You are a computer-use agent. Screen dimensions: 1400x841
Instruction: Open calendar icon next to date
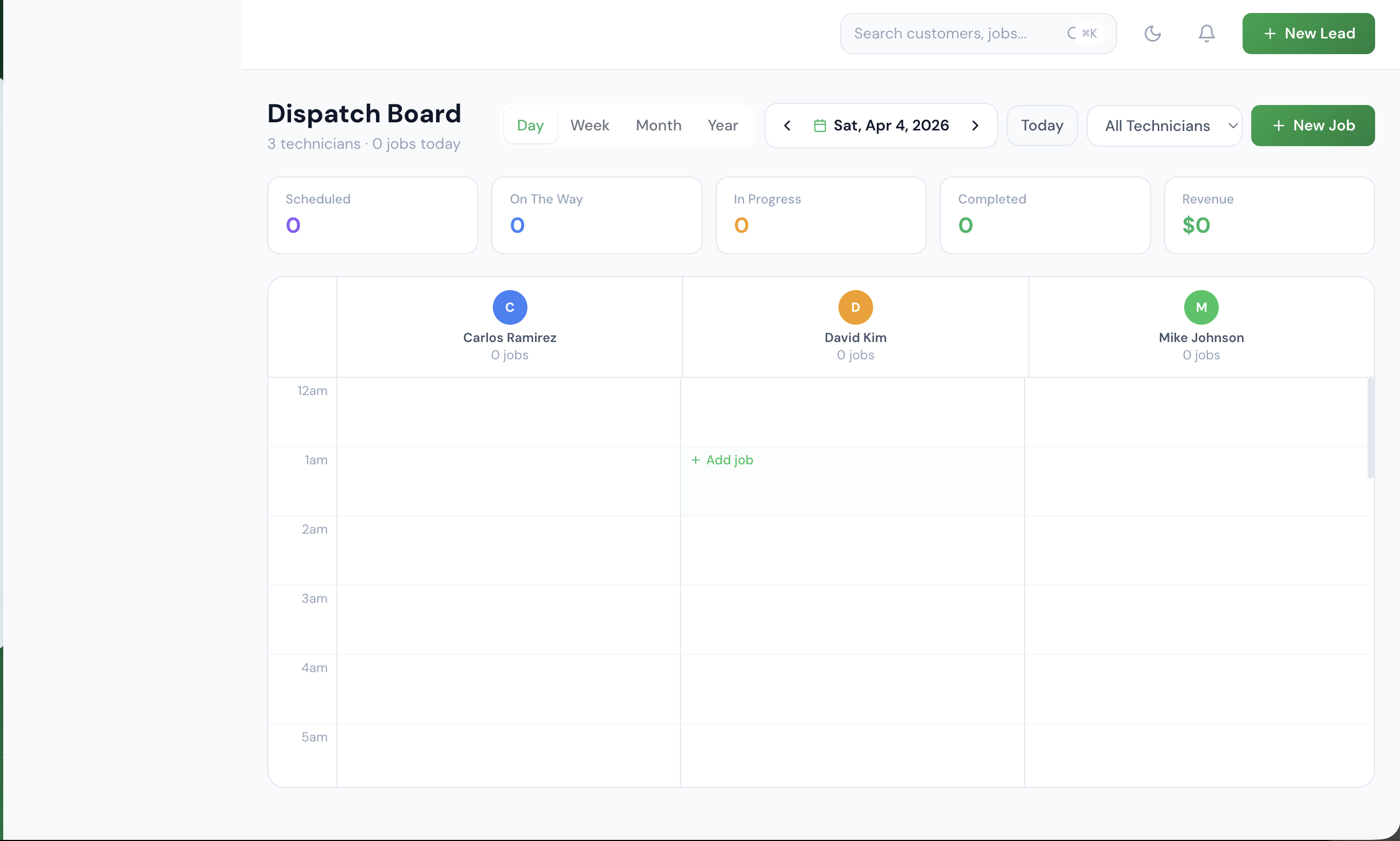pos(820,125)
